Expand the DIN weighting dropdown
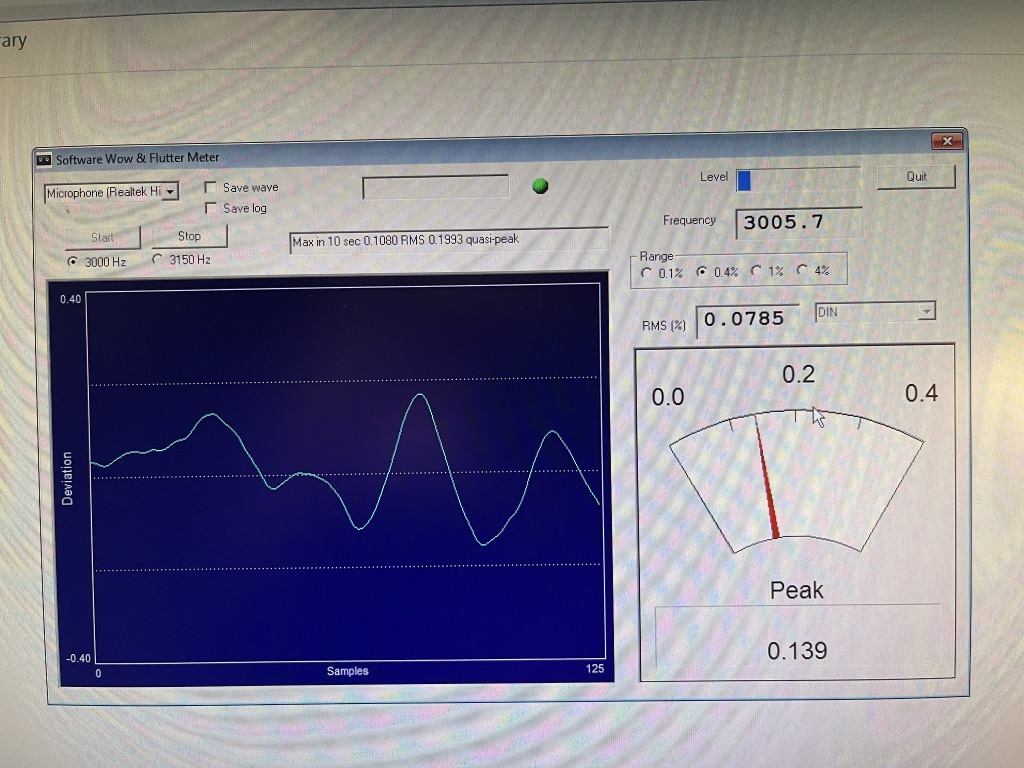This screenshot has width=1024, height=768. pyautogui.click(x=925, y=312)
